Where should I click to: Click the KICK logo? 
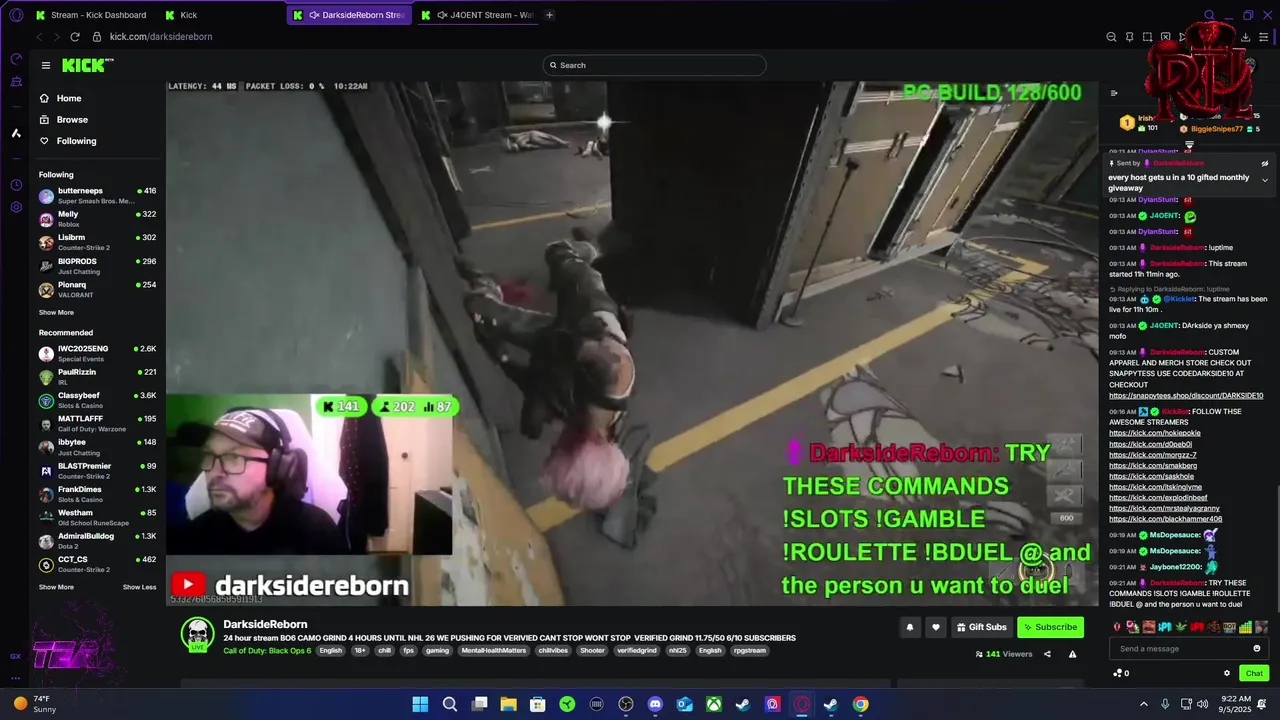[87, 65]
